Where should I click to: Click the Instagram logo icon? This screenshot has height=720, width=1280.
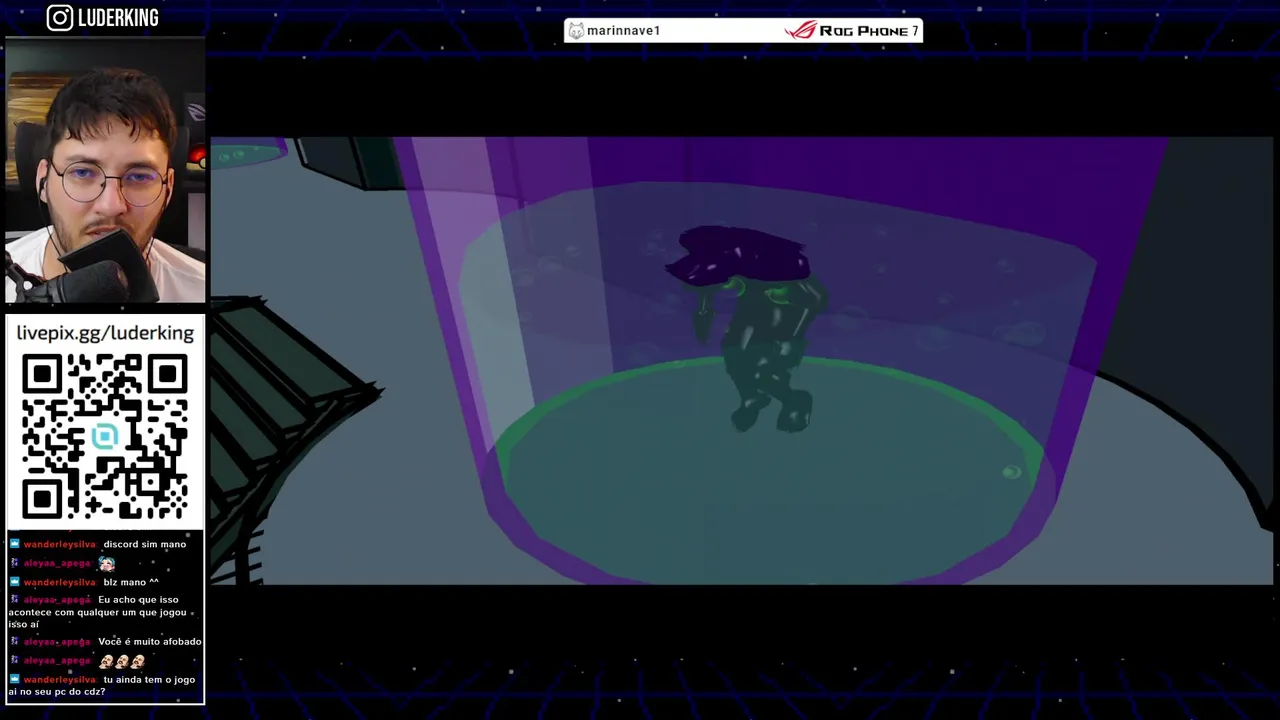60,18
